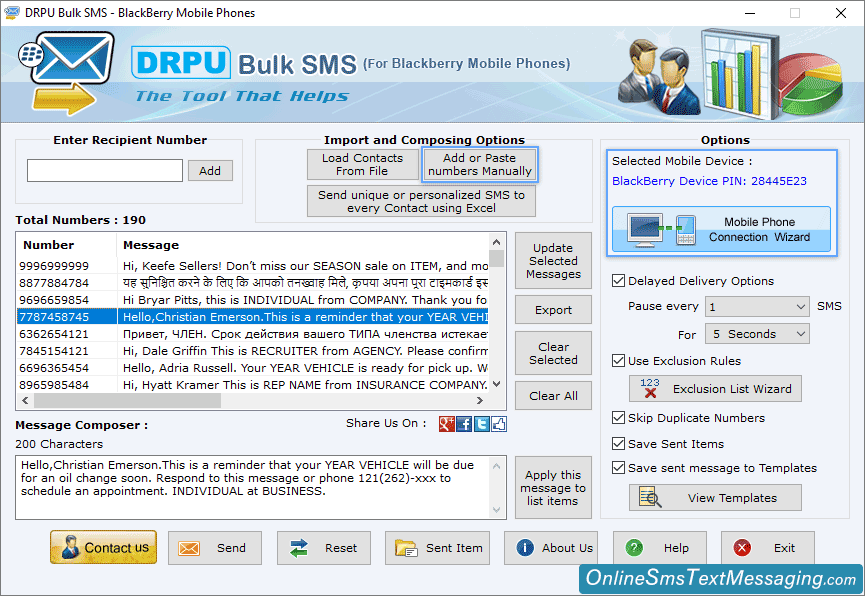This screenshot has height=596, width=865.
Task: Toggle Use Exclusion Rules checkbox
Action: pyautogui.click(x=618, y=360)
